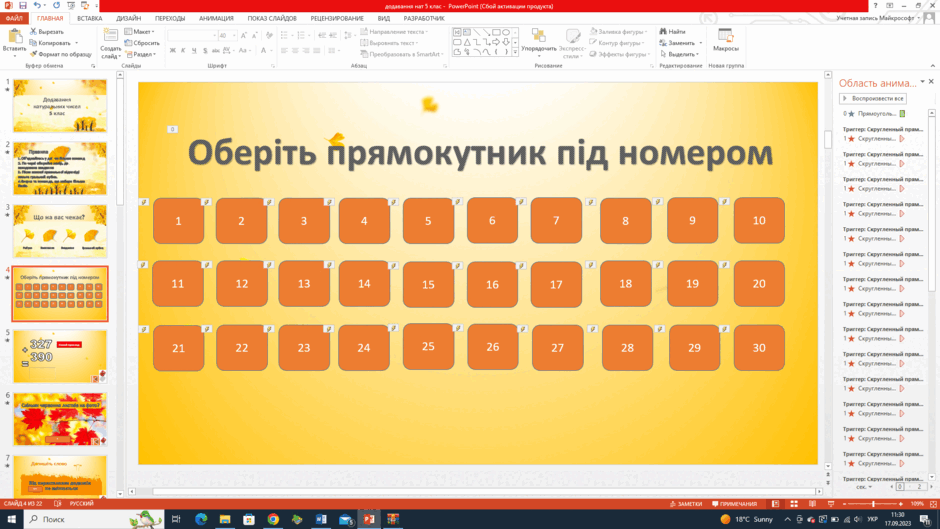Increase font size with the large A icon

click(x=243, y=35)
